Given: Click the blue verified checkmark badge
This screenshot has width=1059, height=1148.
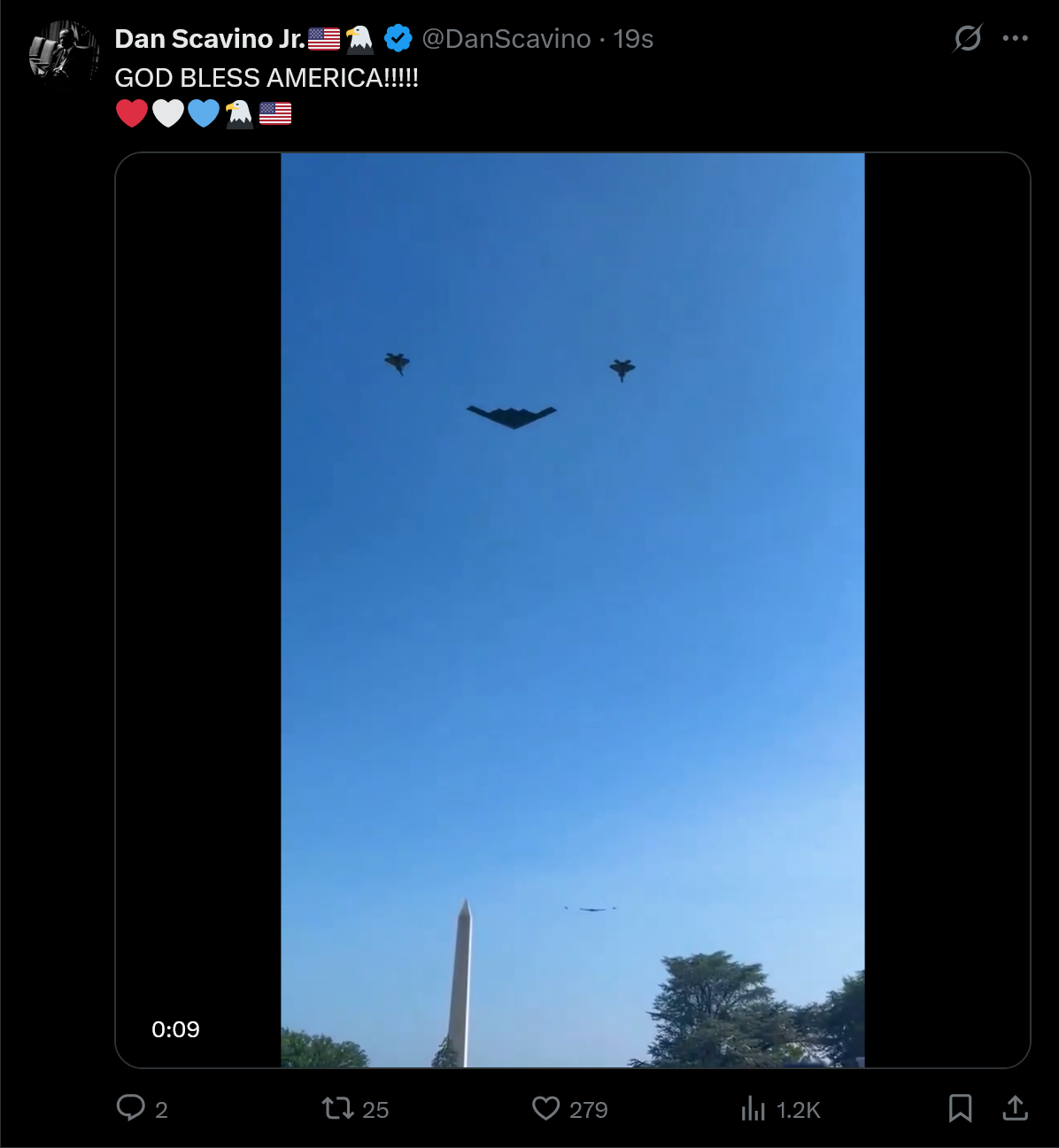Looking at the screenshot, I should 398,39.
